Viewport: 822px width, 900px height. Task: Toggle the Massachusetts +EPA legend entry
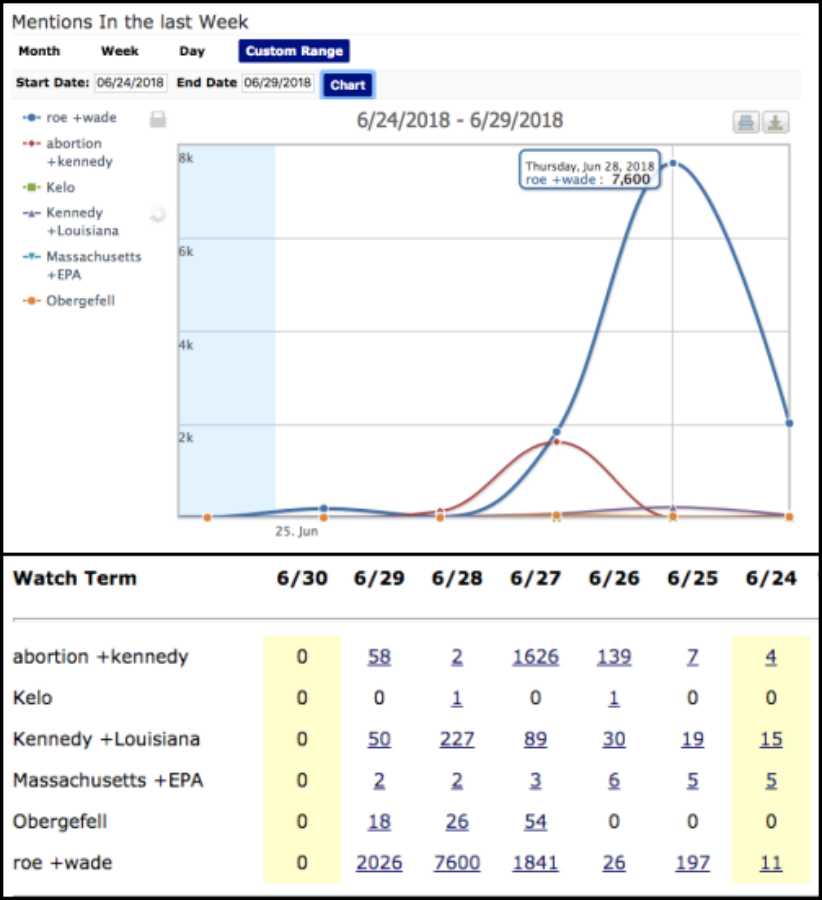(93, 265)
